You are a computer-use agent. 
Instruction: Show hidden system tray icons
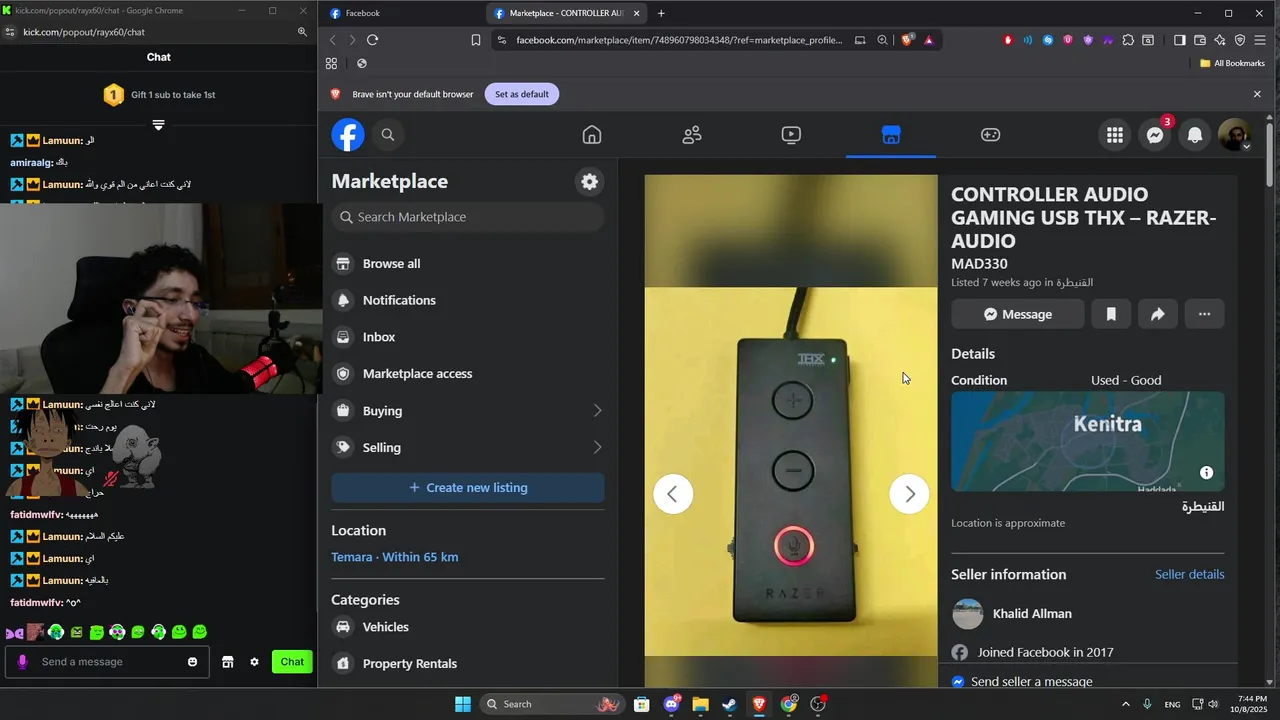[x=1126, y=704]
